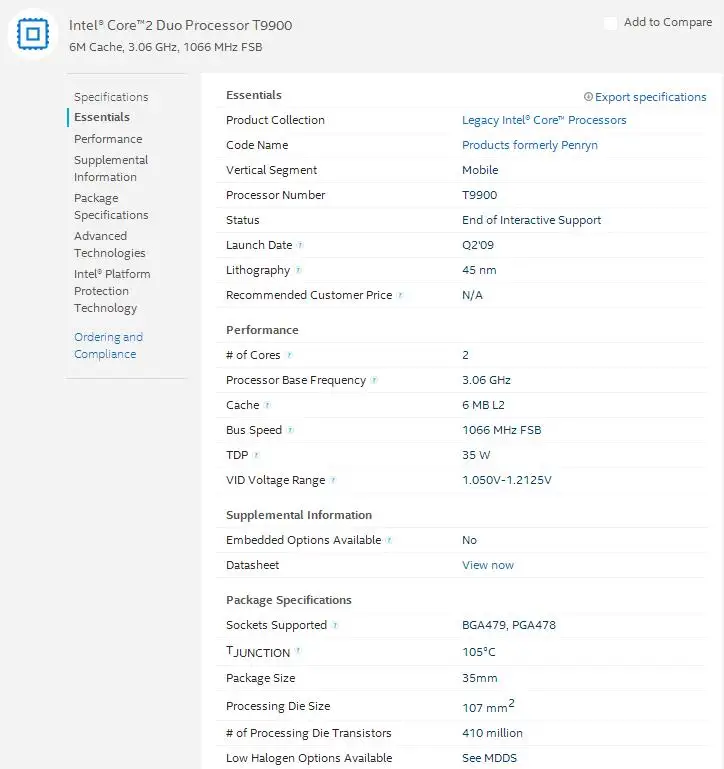This screenshot has width=724, height=769.
Task: Click the base frequency value '3.06 GHz'
Action: 486,380
